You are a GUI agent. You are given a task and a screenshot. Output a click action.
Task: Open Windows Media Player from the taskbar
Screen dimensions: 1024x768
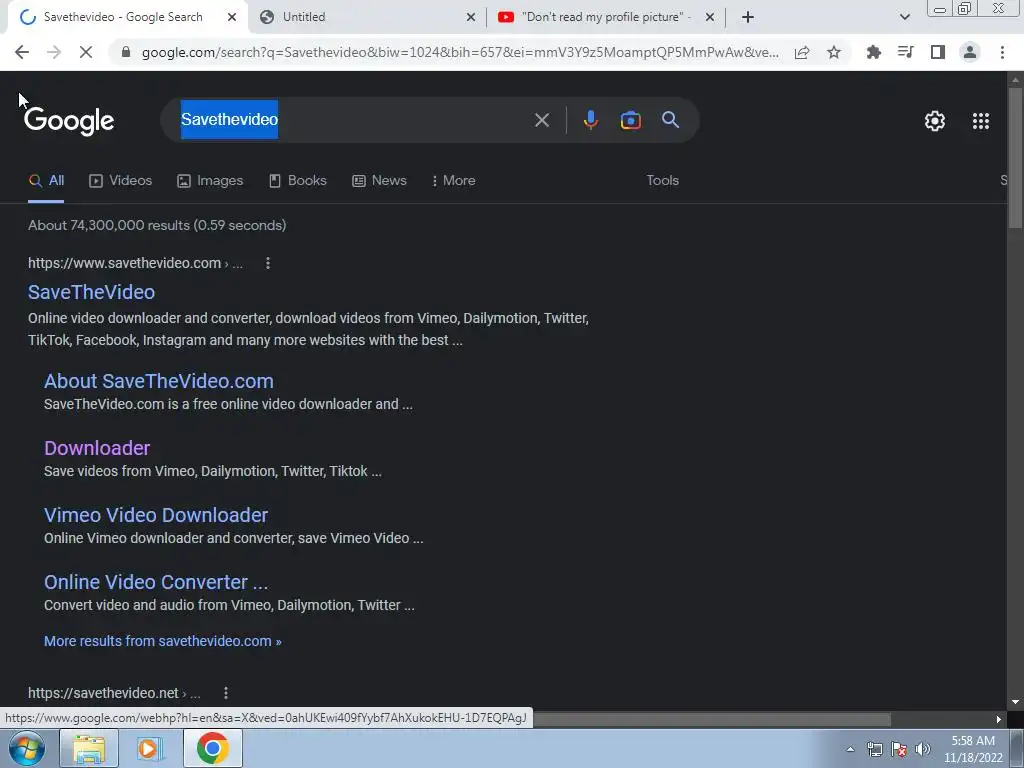click(150, 749)
